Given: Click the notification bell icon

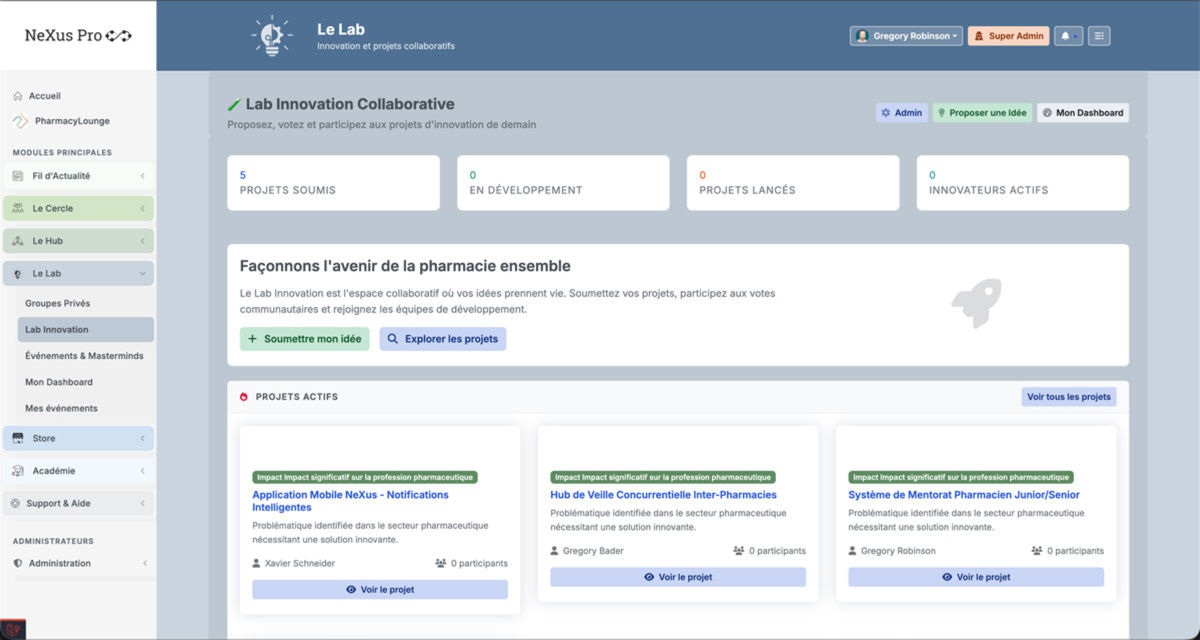Looking at the screenshot, I should click(1067, 35).
